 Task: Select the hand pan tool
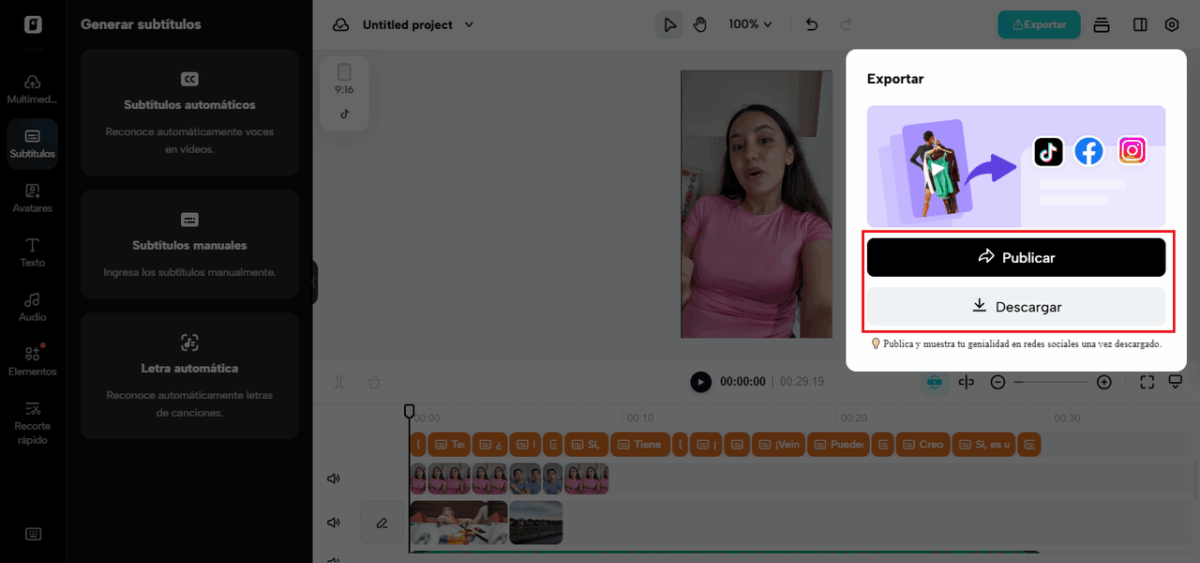click(700, 25)
